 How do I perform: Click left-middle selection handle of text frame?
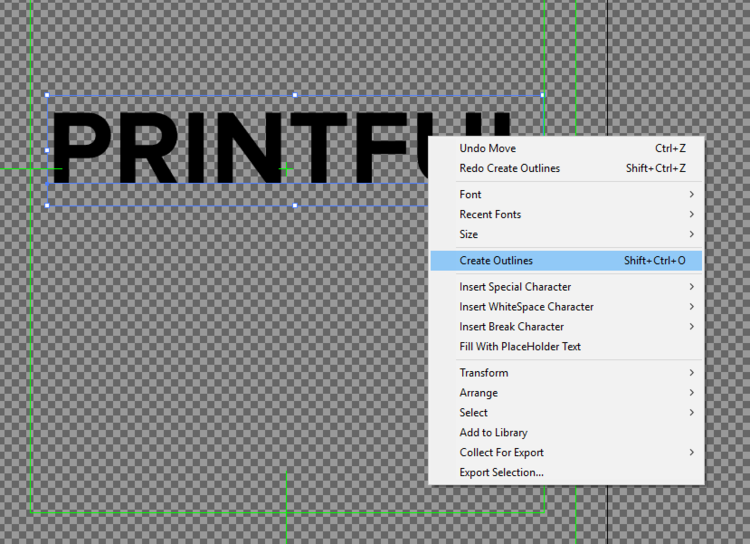[x=47, y=150]
